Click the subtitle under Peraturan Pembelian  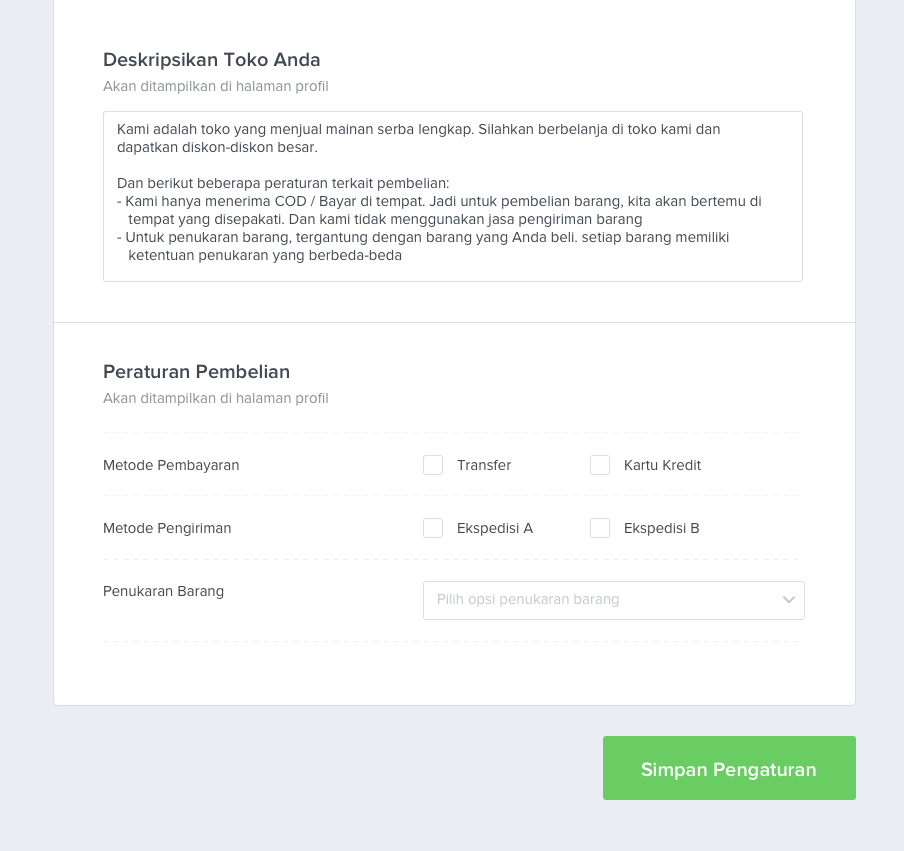(x=216, y=398)
